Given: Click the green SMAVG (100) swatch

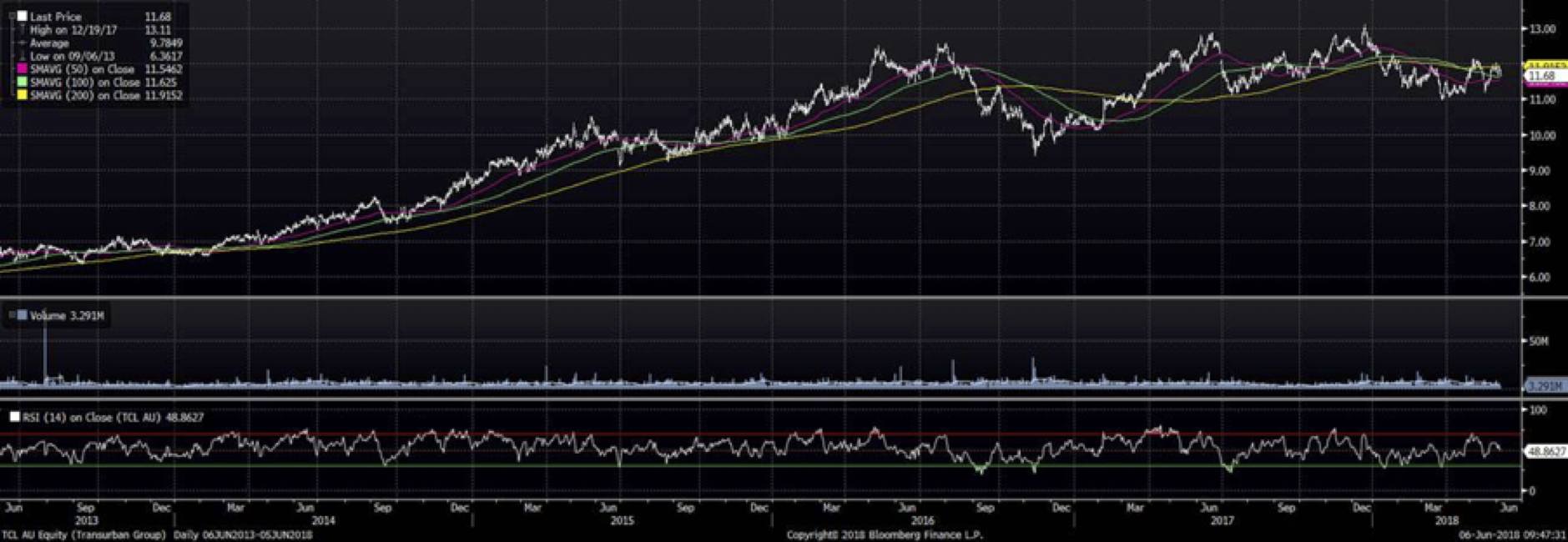Looking at the screenshot, I should (x=23, y=83).
